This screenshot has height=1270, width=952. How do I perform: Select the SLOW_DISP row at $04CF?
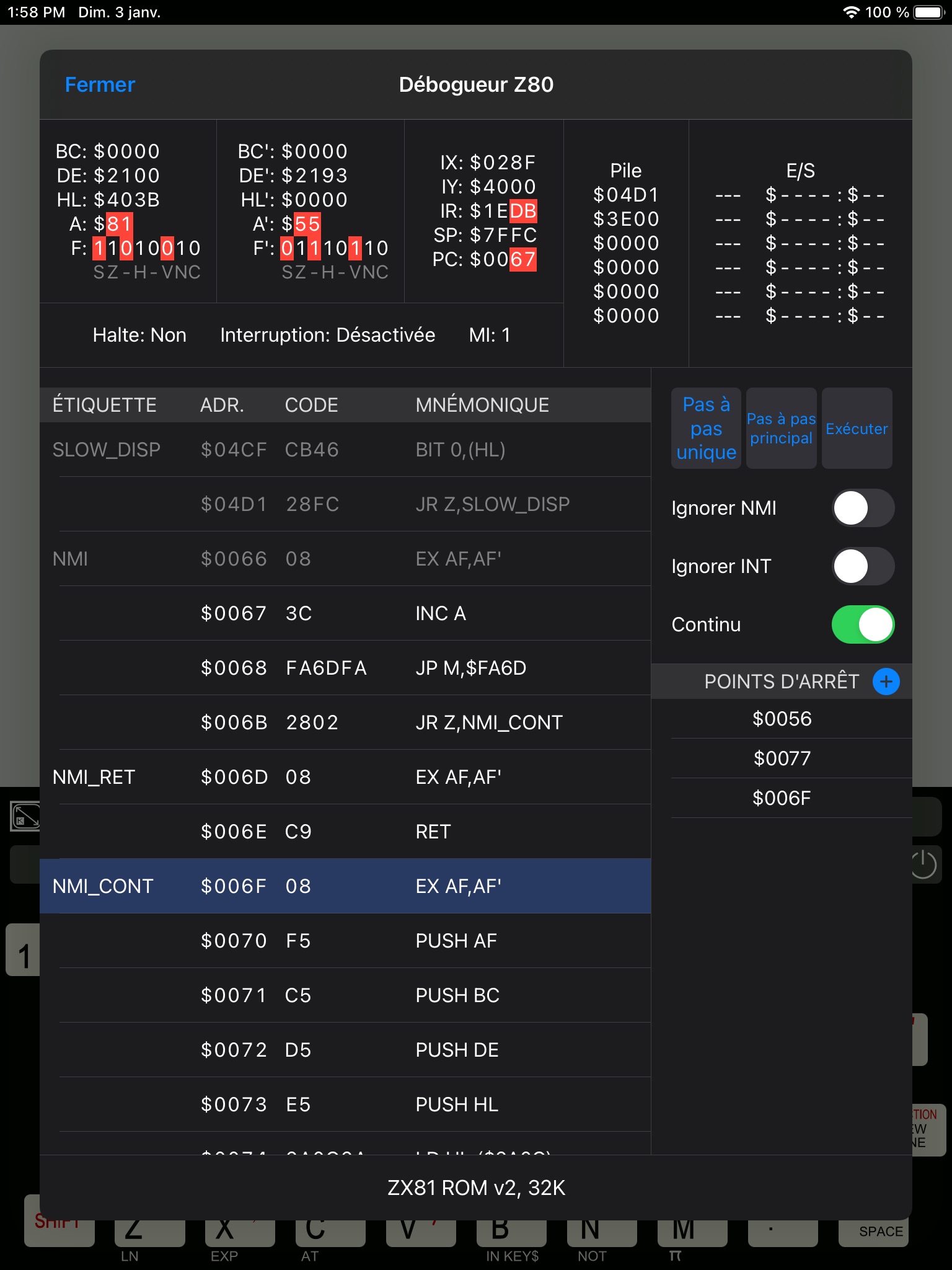click(x=345, y=450)
